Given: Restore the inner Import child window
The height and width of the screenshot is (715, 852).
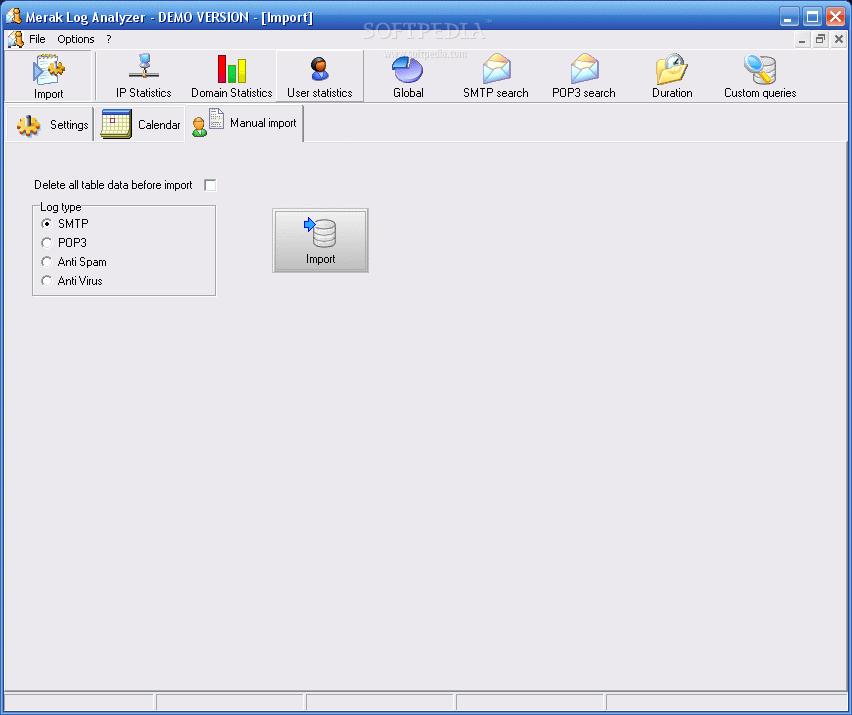Looking at the screenshot, I should click(x=820, y=40).
